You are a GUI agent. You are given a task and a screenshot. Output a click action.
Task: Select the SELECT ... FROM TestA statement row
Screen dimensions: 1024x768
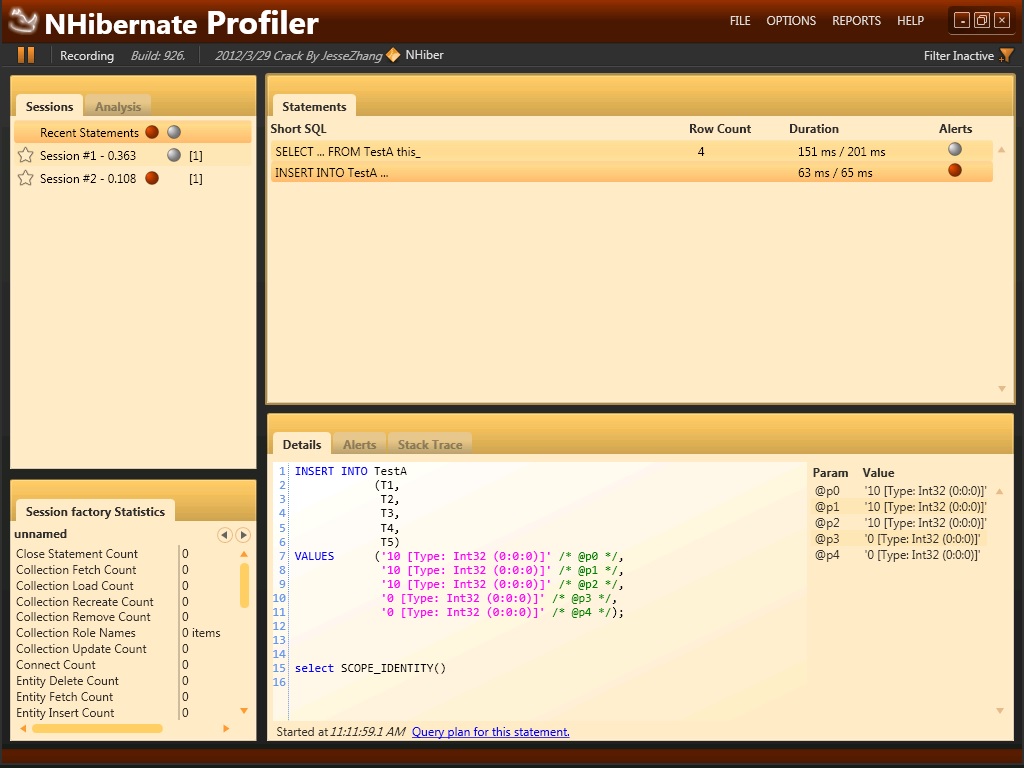[x=480, y=151]
